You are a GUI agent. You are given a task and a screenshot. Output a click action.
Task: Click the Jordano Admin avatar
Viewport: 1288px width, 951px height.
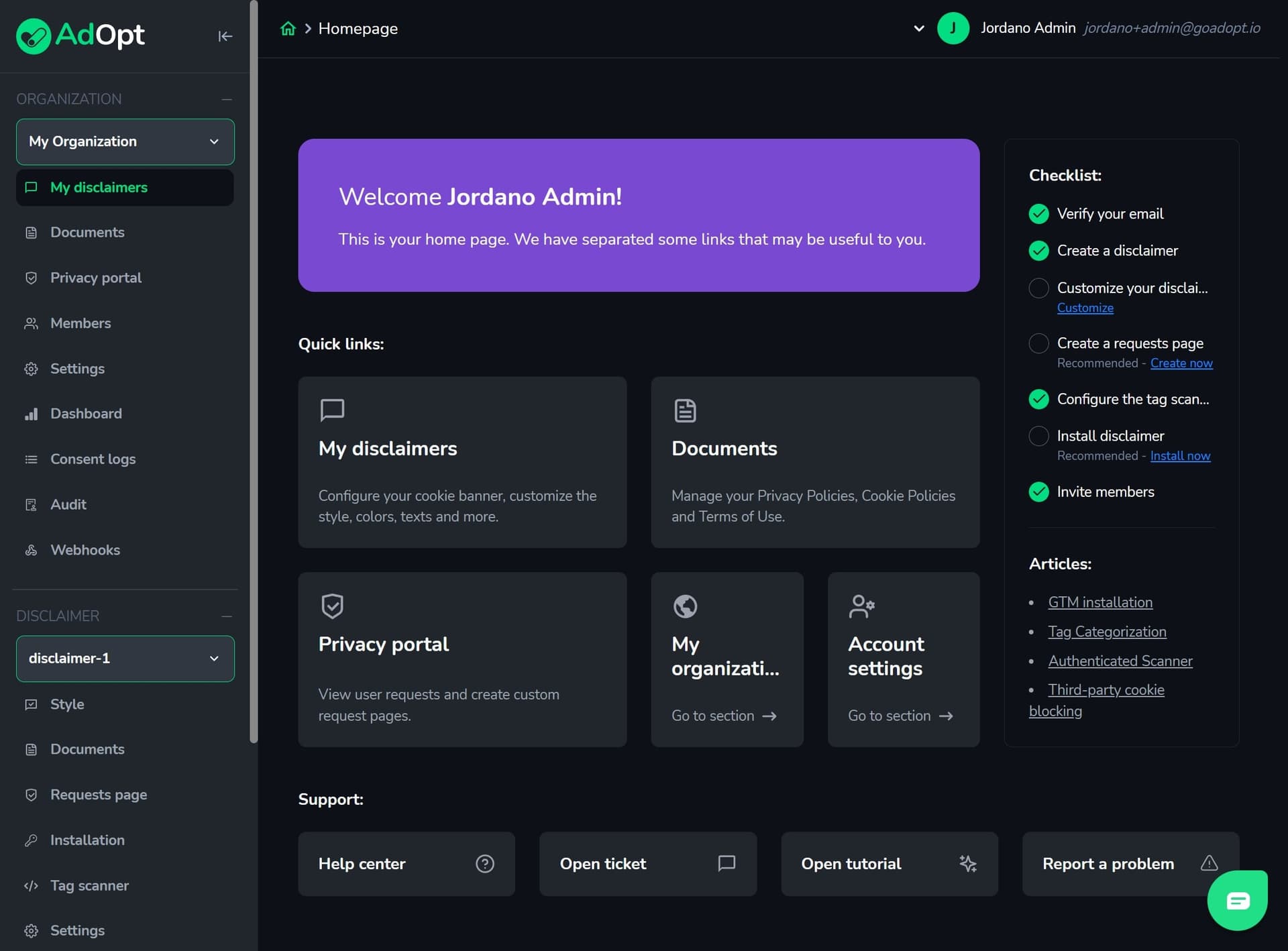point(953,28)
